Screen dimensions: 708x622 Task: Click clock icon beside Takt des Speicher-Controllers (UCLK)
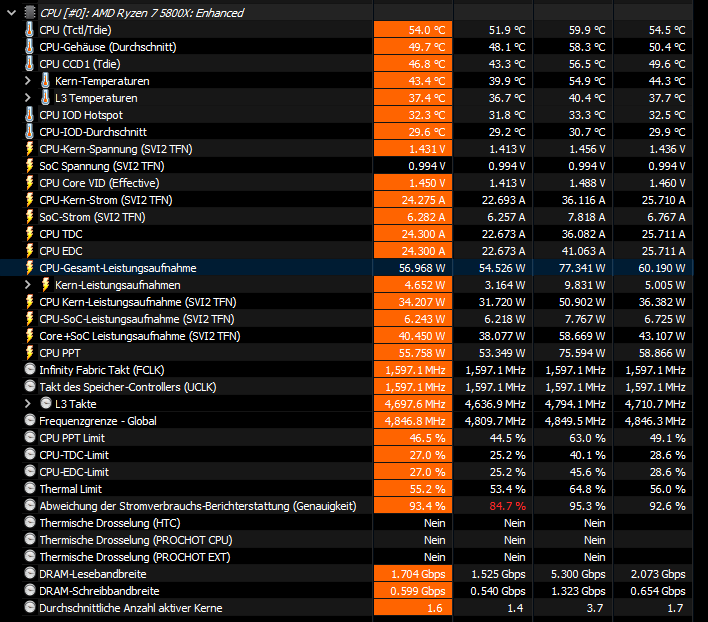point(30,386)
